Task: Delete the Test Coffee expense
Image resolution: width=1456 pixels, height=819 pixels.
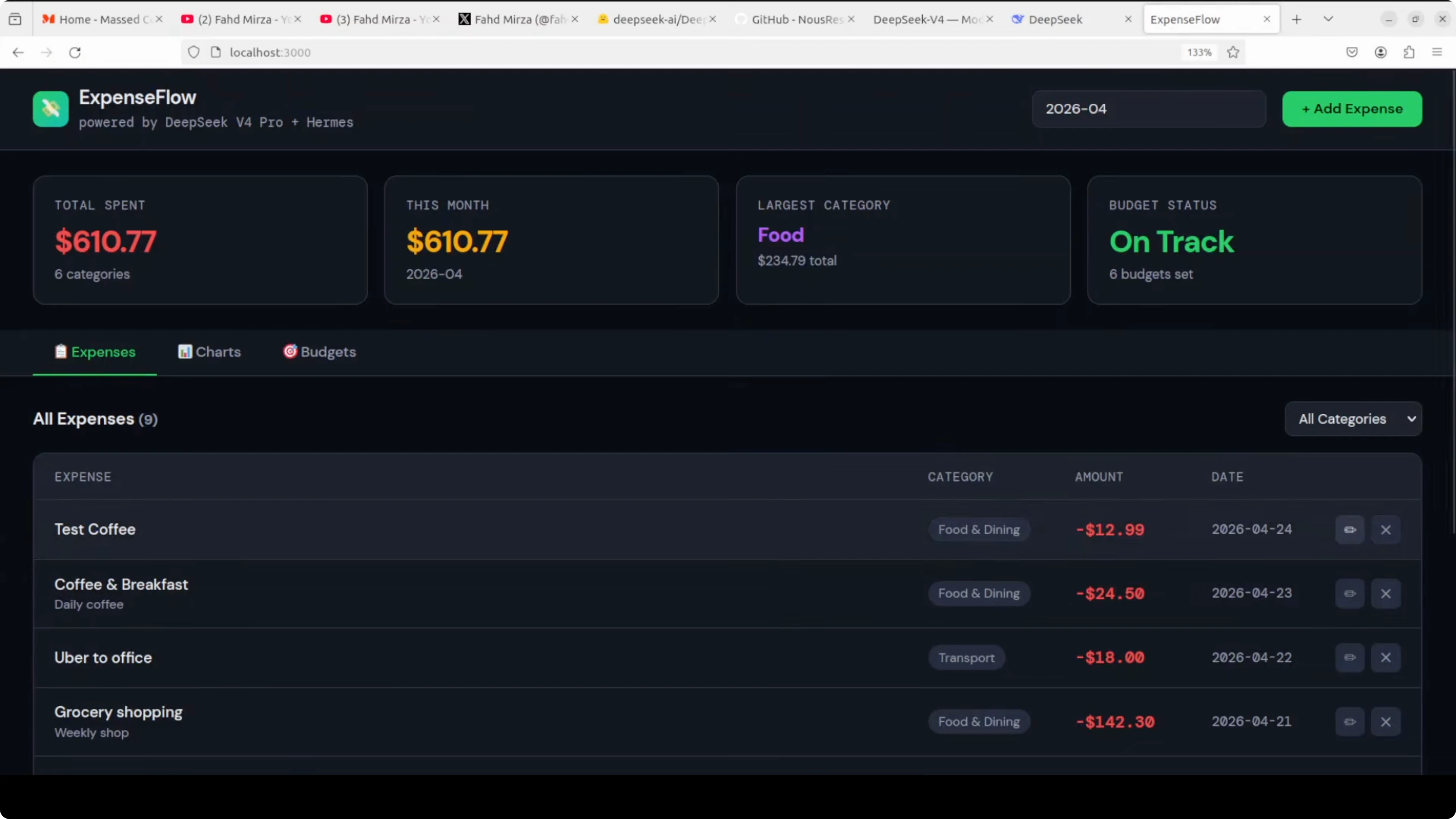Action: [x=1385, y=530]
